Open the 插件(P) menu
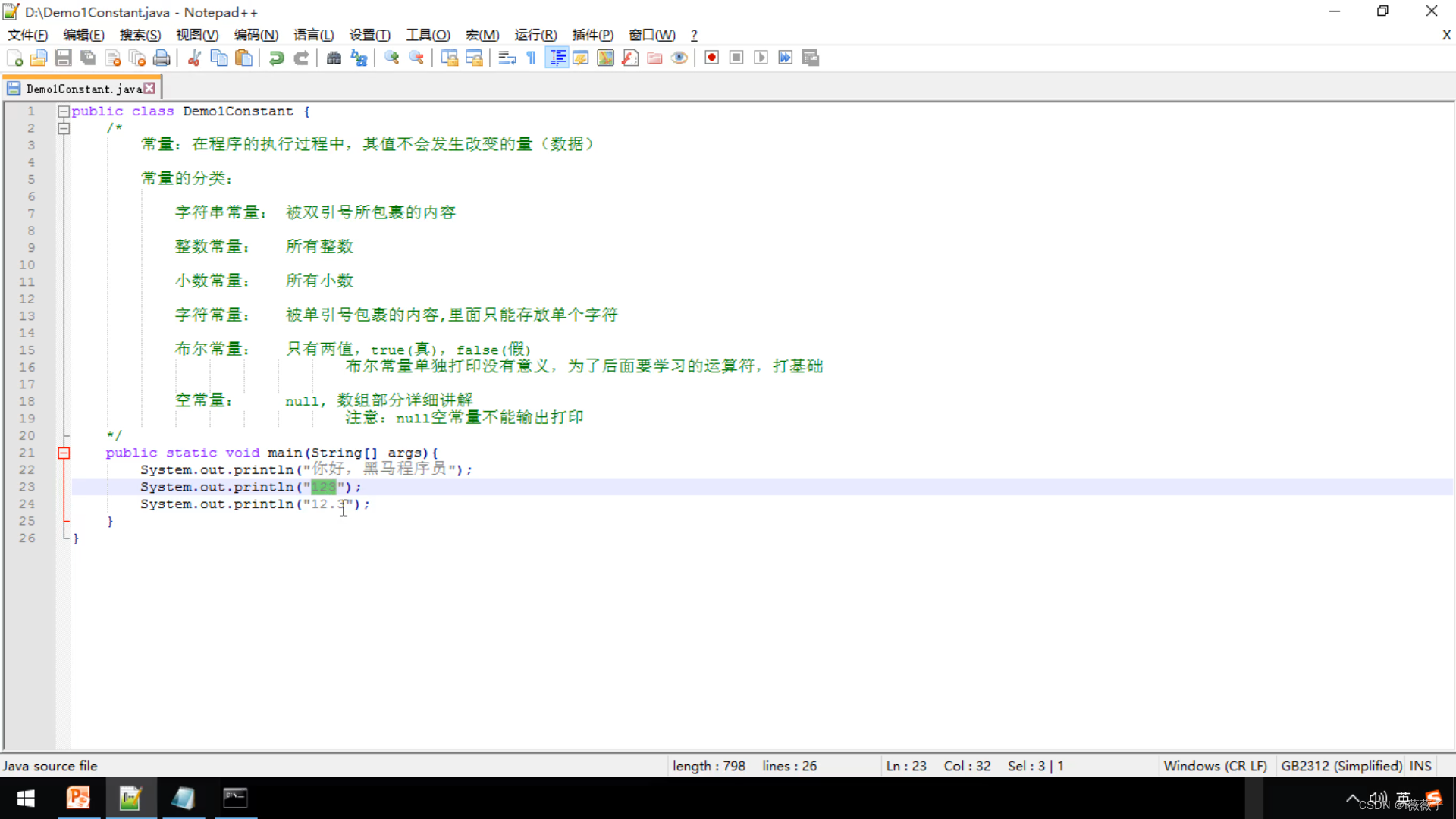Screen dimensions: 1456x819 pos(592,35)
